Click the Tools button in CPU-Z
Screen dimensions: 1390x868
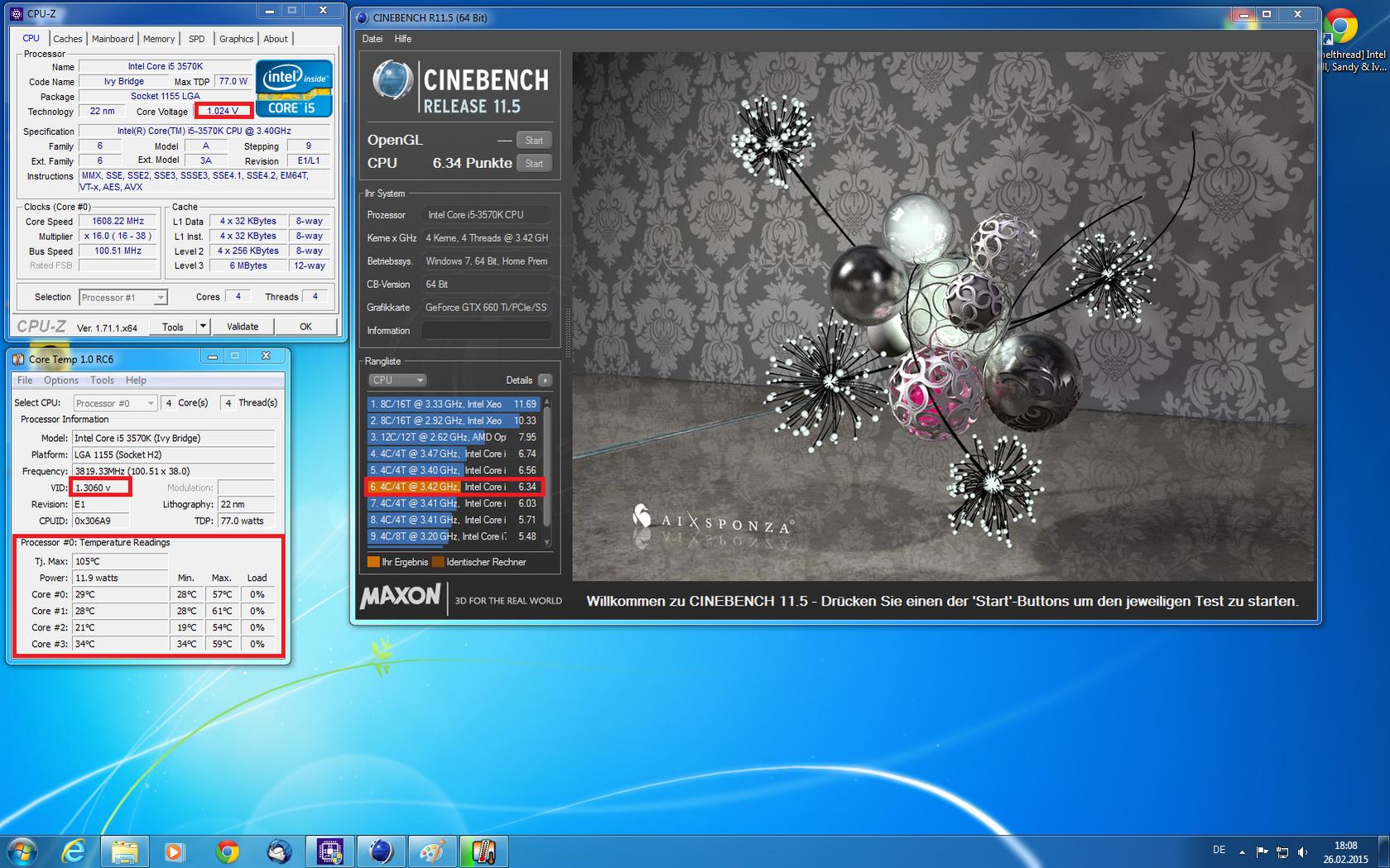click(173, 327)
